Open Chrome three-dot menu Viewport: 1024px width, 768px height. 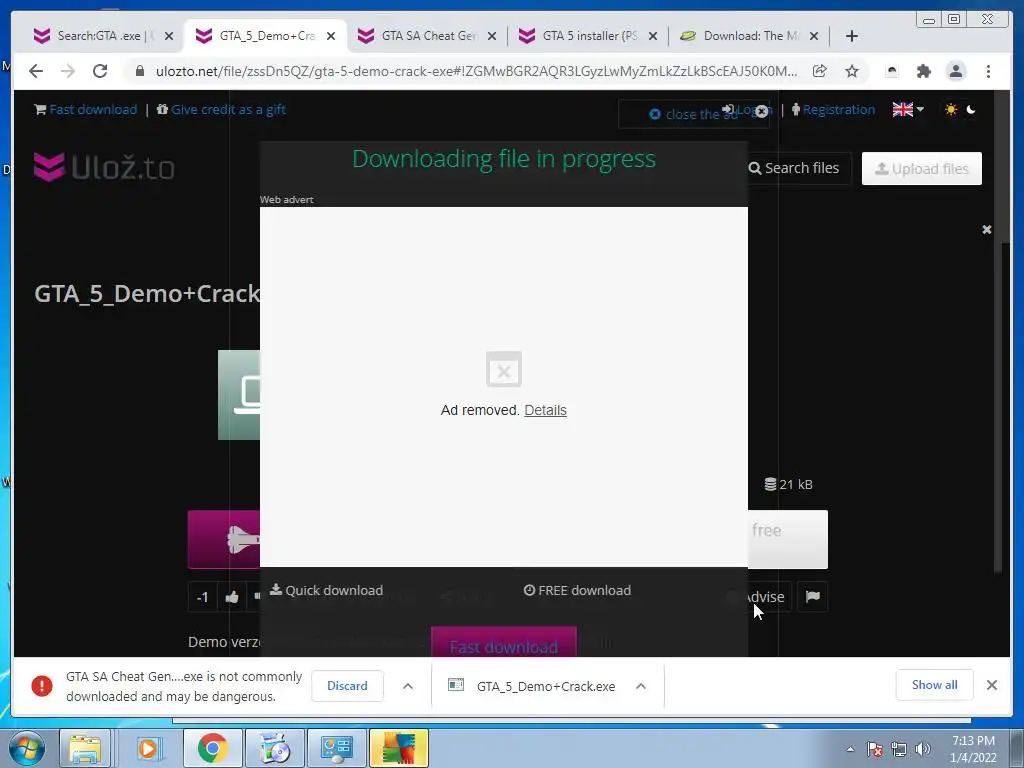[x=988, y=71]
